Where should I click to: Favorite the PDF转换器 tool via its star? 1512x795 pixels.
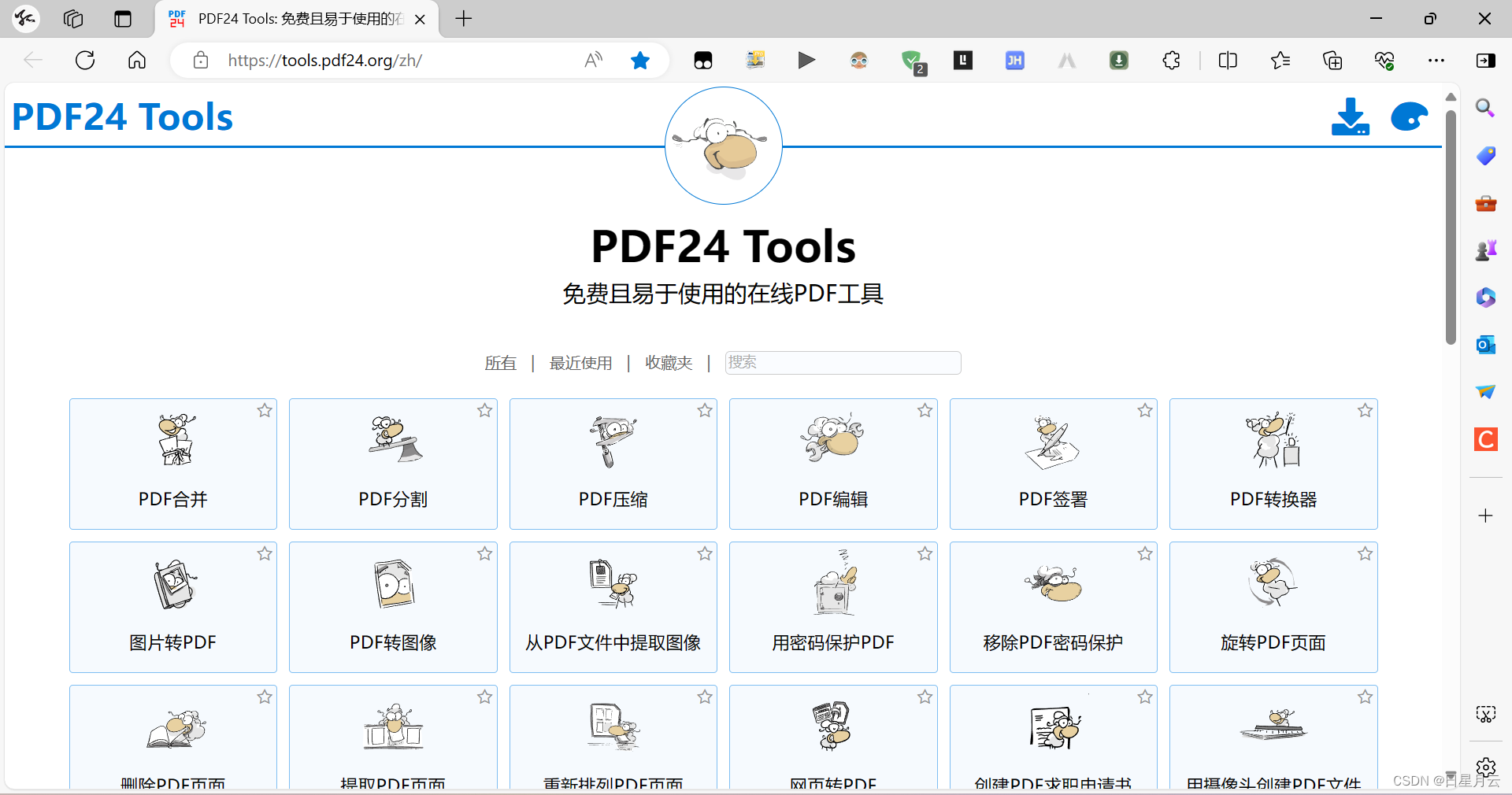[x=1366, y=410]
